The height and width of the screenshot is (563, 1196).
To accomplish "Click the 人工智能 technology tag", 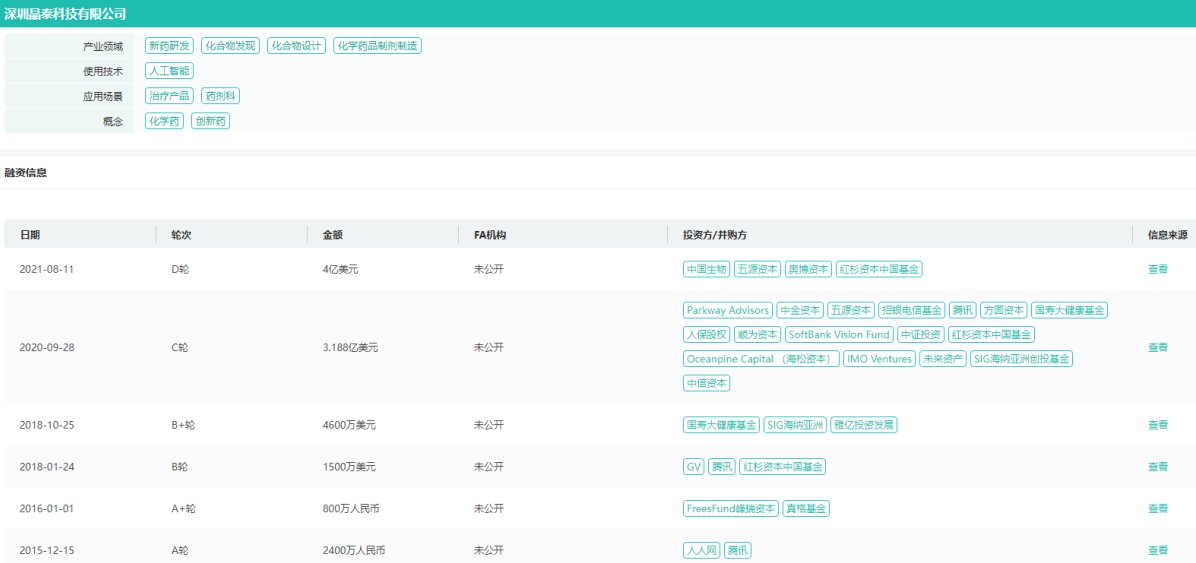I will pyautogui.click(x=168, y=71).
